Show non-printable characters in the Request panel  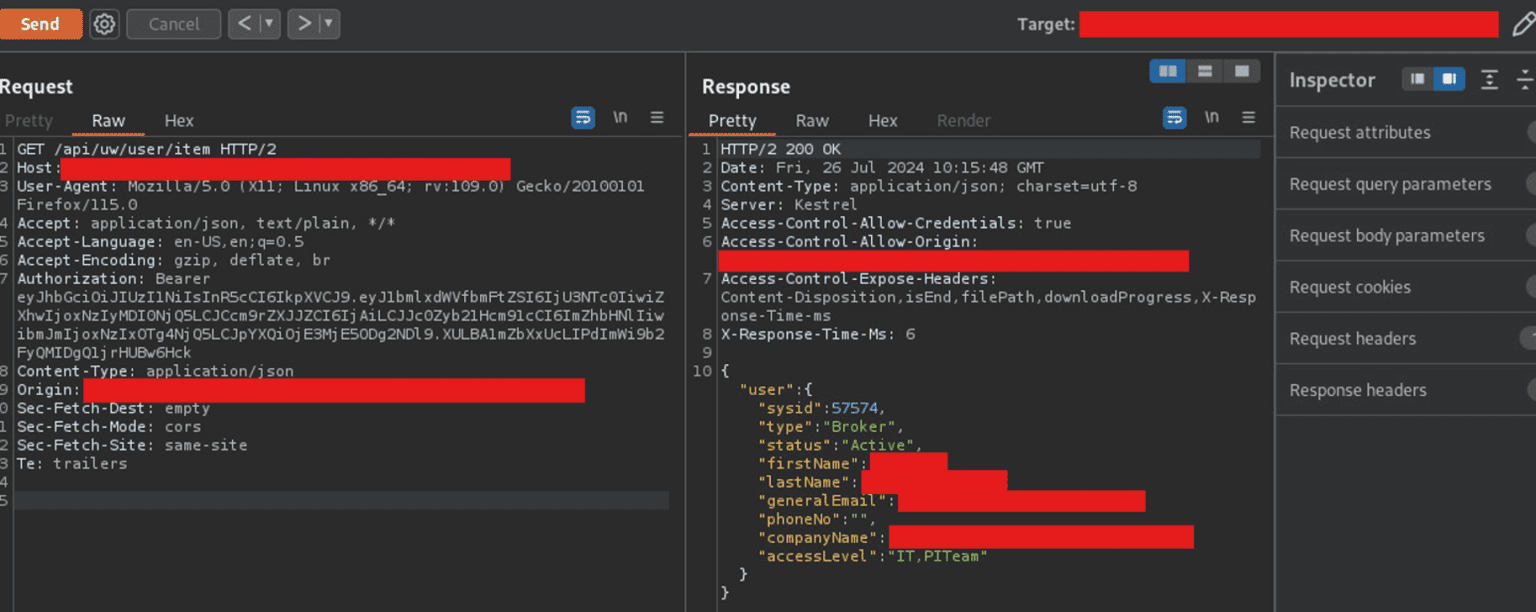click(x=620, y=117)
